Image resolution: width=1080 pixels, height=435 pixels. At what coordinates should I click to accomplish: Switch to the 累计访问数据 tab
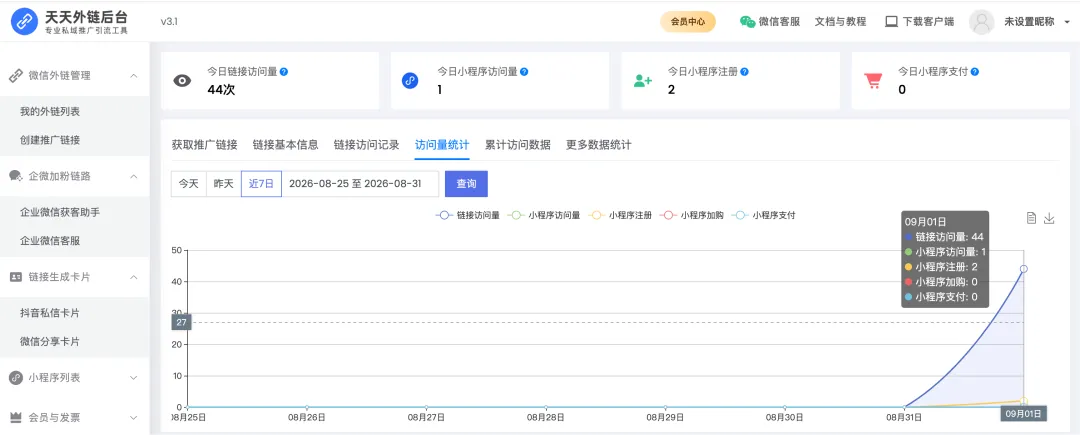click(517, 145)
